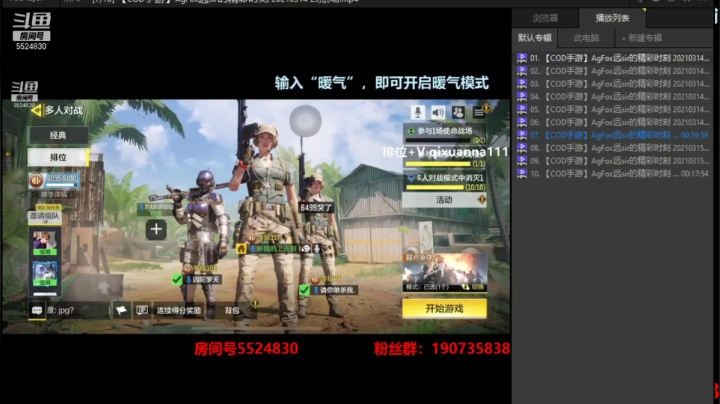
Task: Go back using the 多人对战 arrow
Action: tap(36, 110)
